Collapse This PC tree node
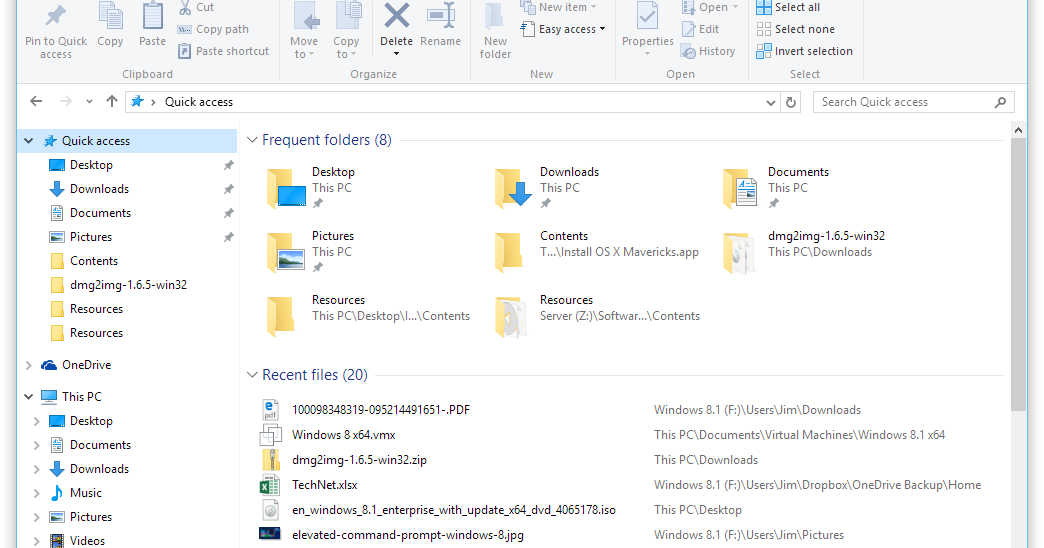The image size is (1044, 548). [29, 397]
